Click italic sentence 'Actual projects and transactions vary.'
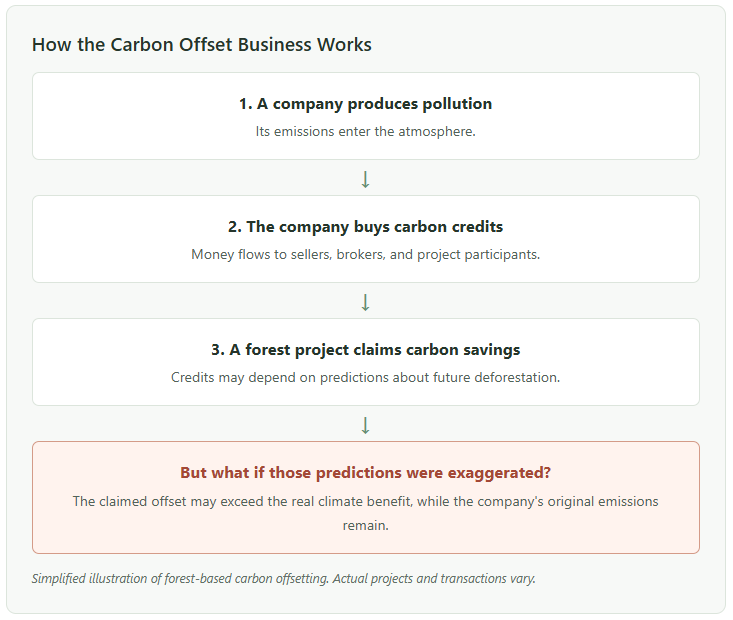The height and width of the screenshot is (620, 733). 434,579
